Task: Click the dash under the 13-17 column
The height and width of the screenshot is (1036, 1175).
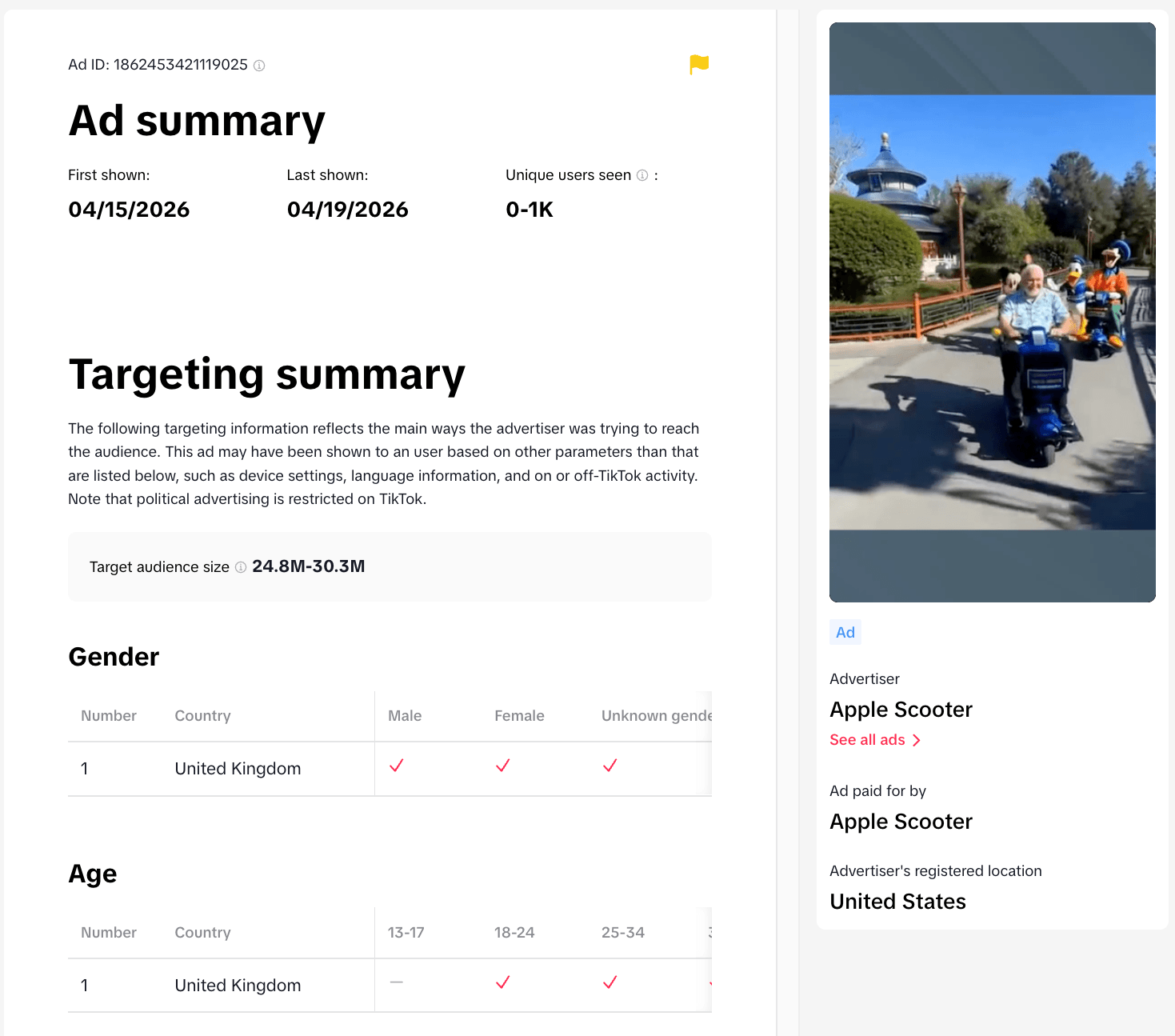Action: 397,982
